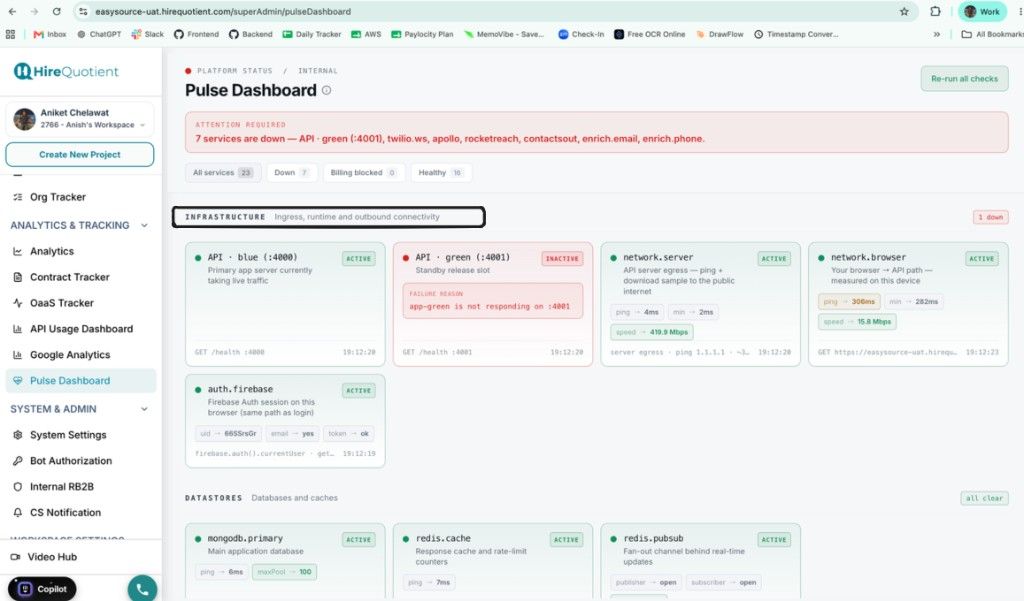
Task: Launch the Copilot assistant button
Action: click(42, 589)
